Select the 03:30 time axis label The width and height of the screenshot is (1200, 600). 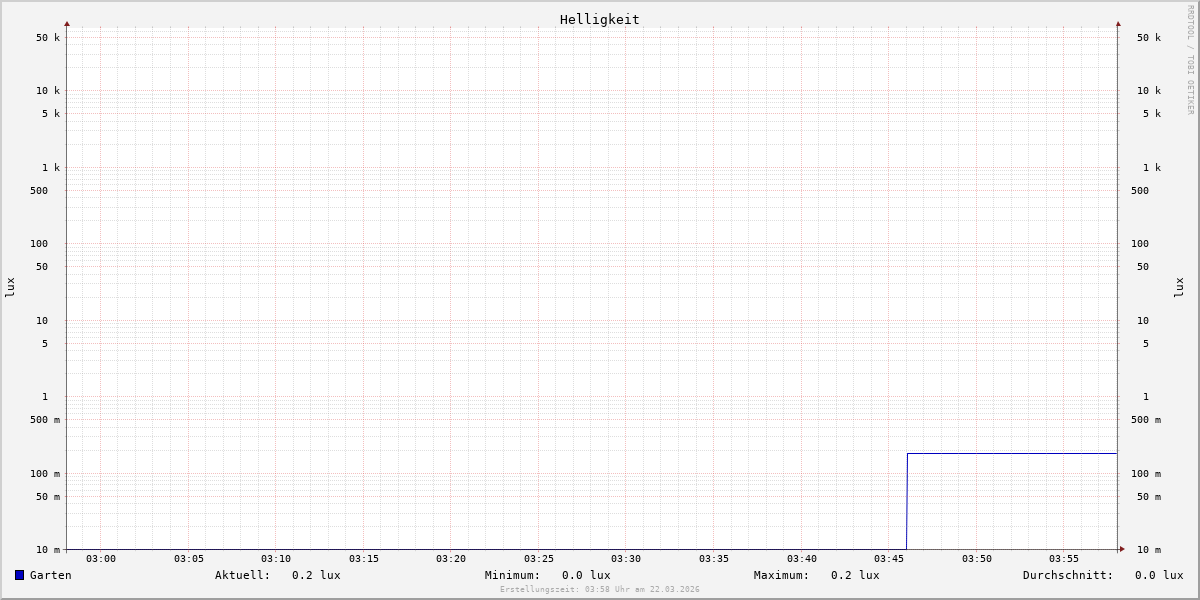[626, 559]
